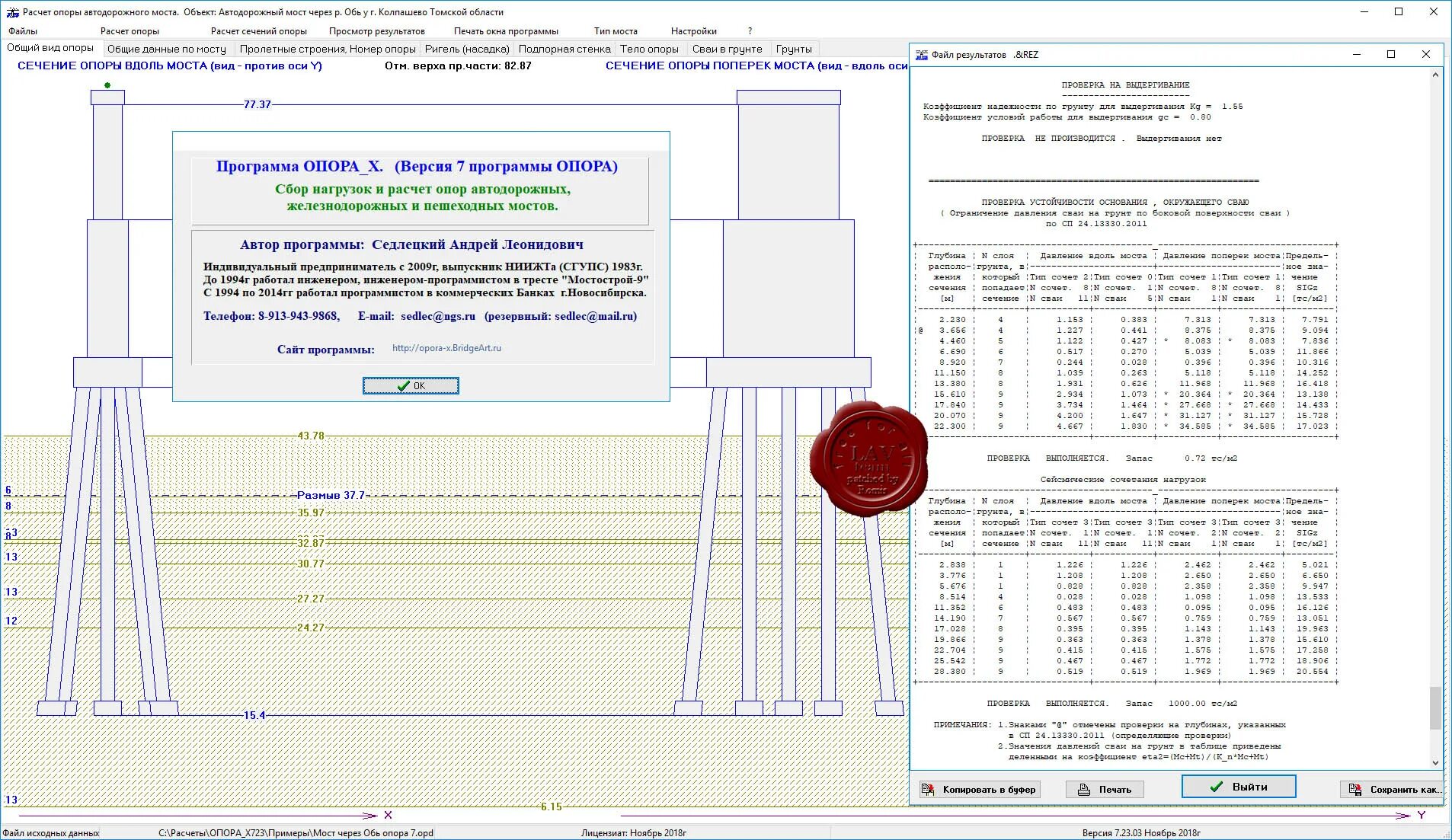Click the 24.27 soil layer elevation
Screen dimensions: 1452x840
tap(311, 628)
